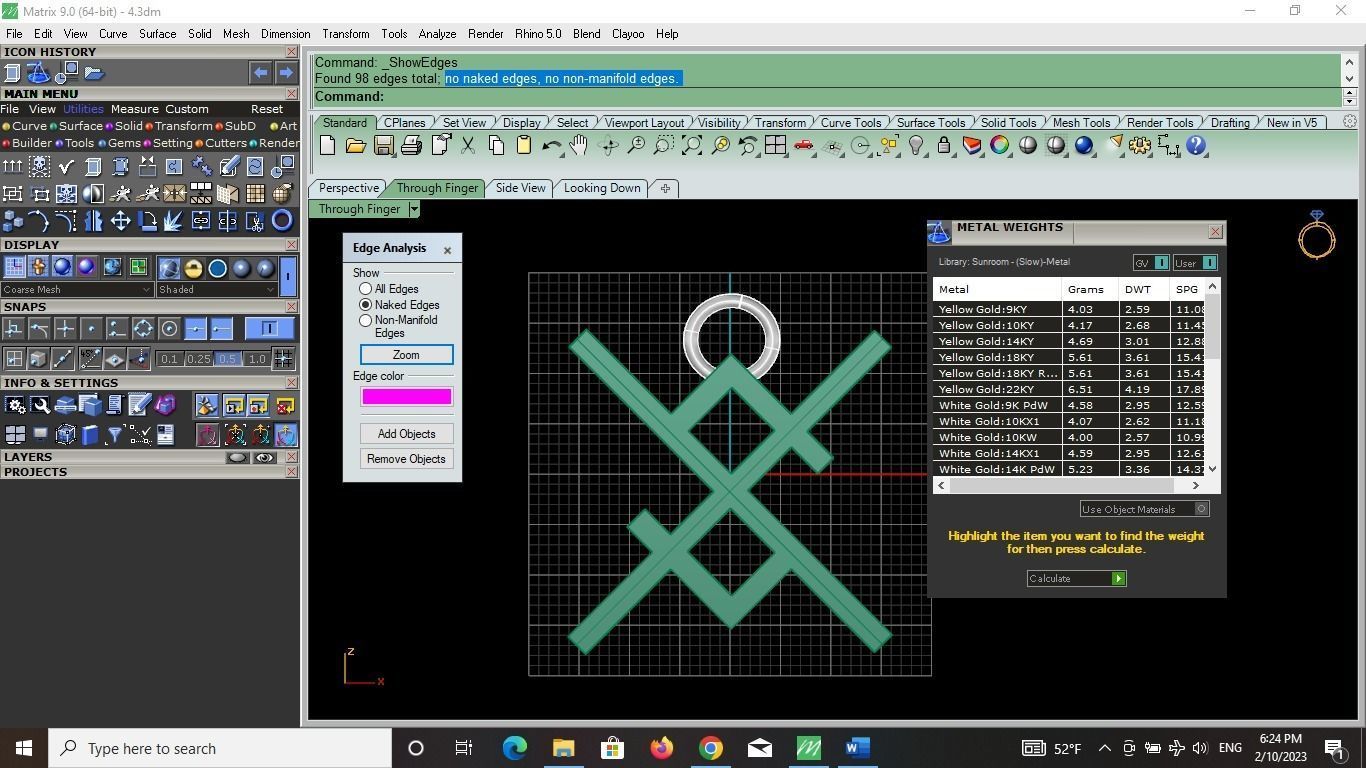
Task: Click the blue ring torus icon
Action: (x=282, y=221)
